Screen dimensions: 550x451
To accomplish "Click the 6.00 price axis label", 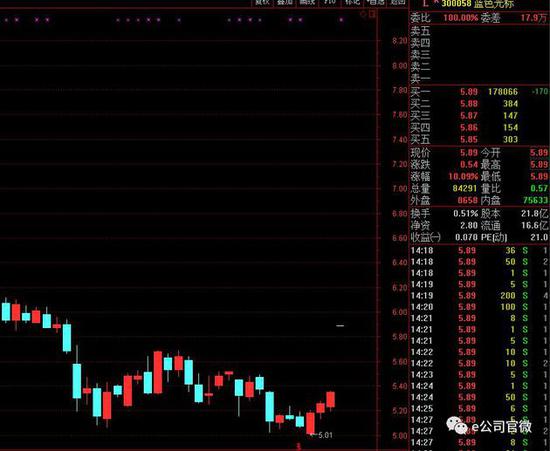I will 400,312.
